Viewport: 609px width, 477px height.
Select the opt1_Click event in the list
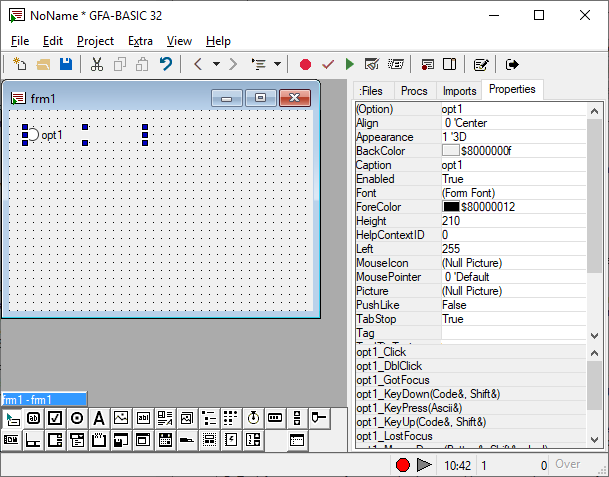382,352
